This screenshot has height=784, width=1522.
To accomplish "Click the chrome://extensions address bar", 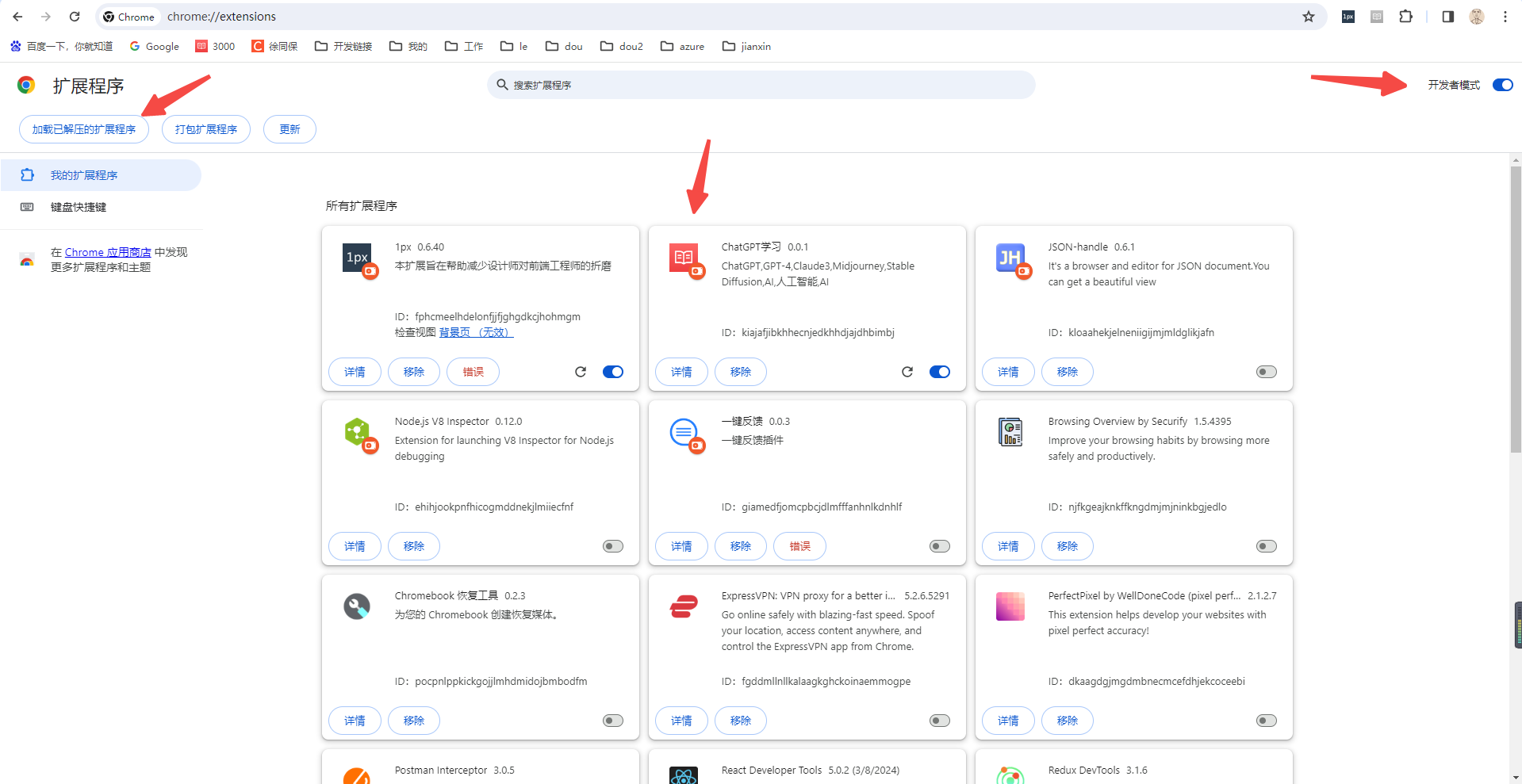I will point(711,17).
